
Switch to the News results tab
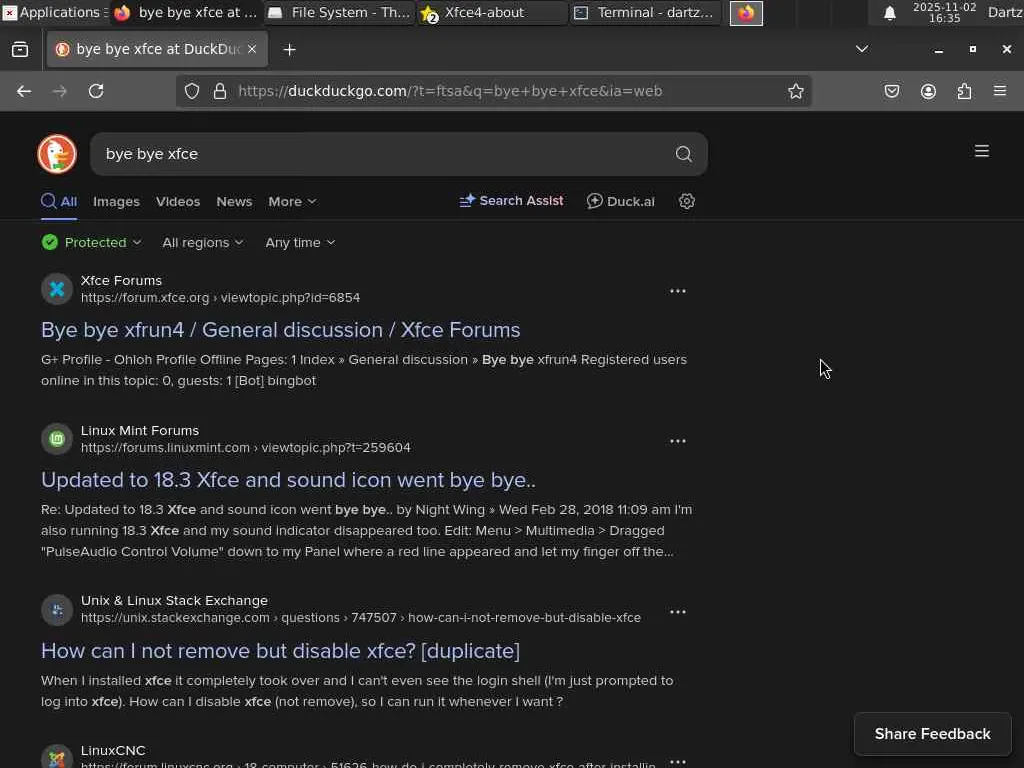(234, 201)
